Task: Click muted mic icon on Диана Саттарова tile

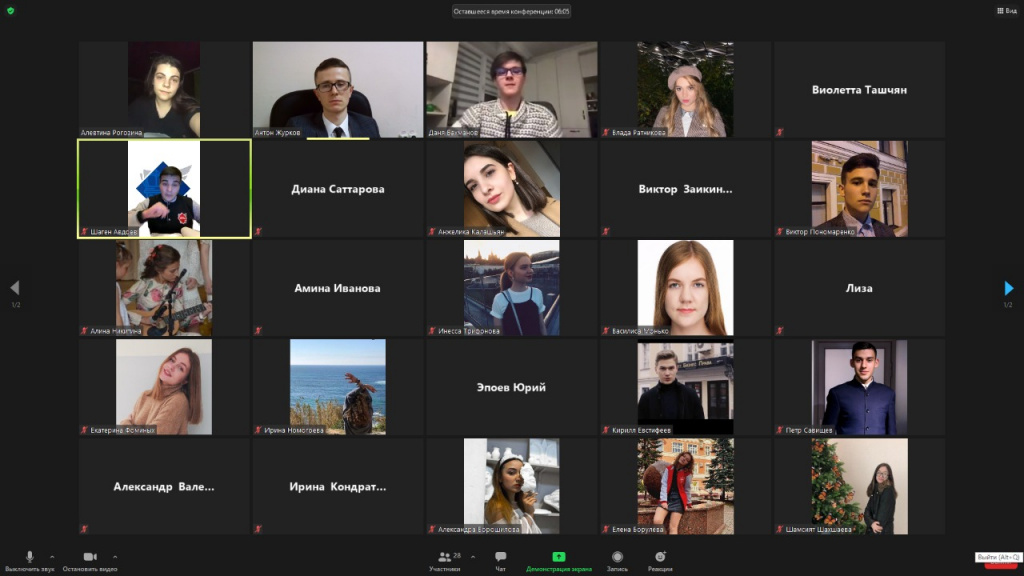Action: pos(258,231)
